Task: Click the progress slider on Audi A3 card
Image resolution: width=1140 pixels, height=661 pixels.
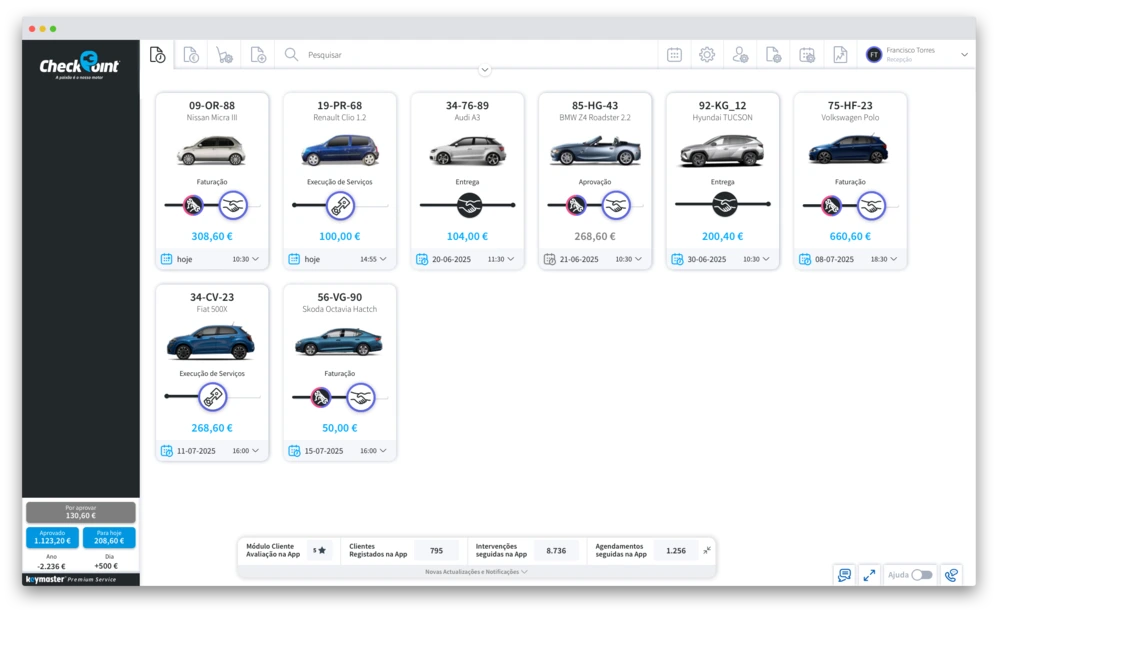Action: tap(468, 205)
